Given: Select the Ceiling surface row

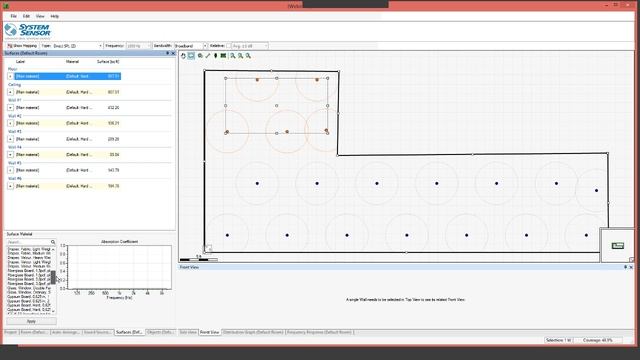Looking at the screenshot, I should (67, 92).
